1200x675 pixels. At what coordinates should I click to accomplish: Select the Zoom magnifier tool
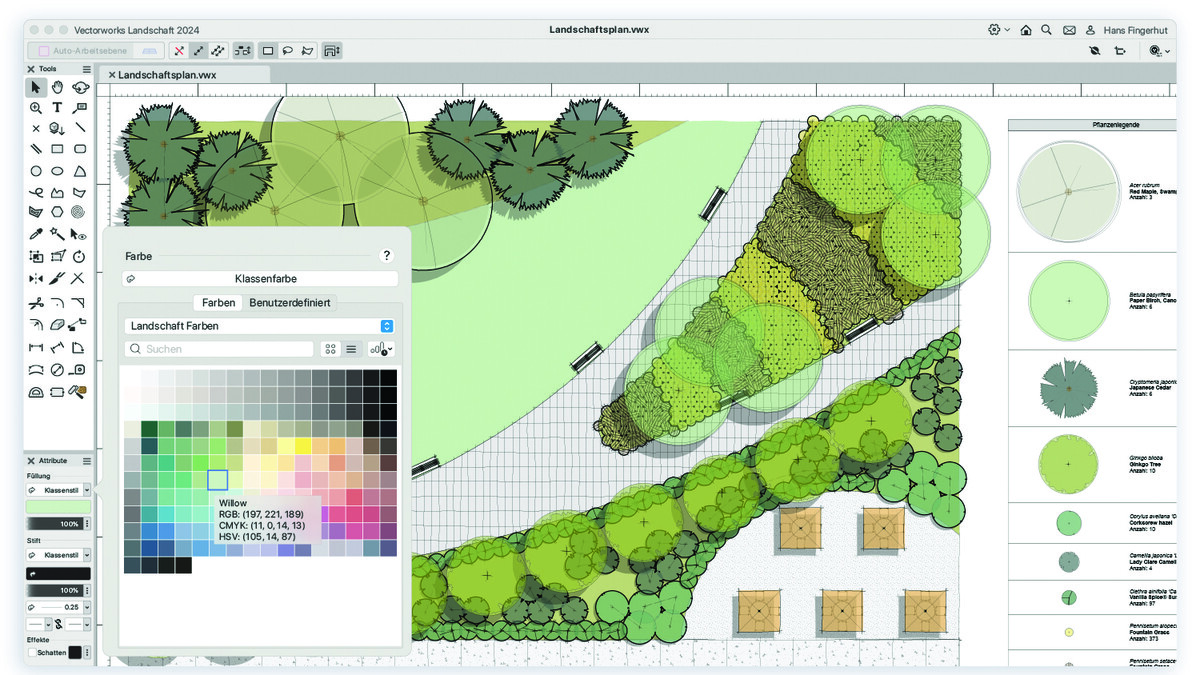36,107
